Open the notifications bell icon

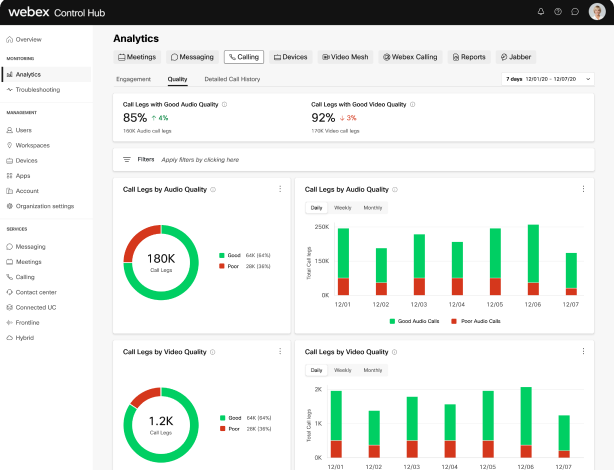(x=541, y=12)
